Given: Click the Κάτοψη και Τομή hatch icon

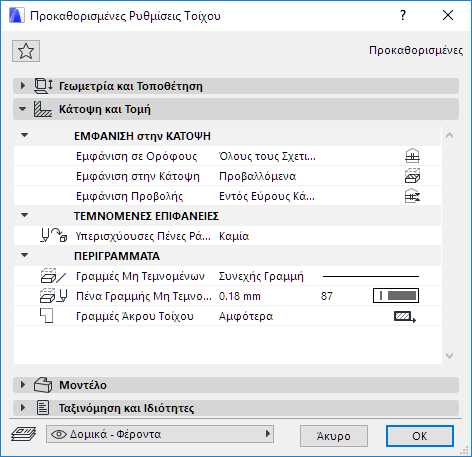Looking at the screenshot, I should tap(43, 109).
